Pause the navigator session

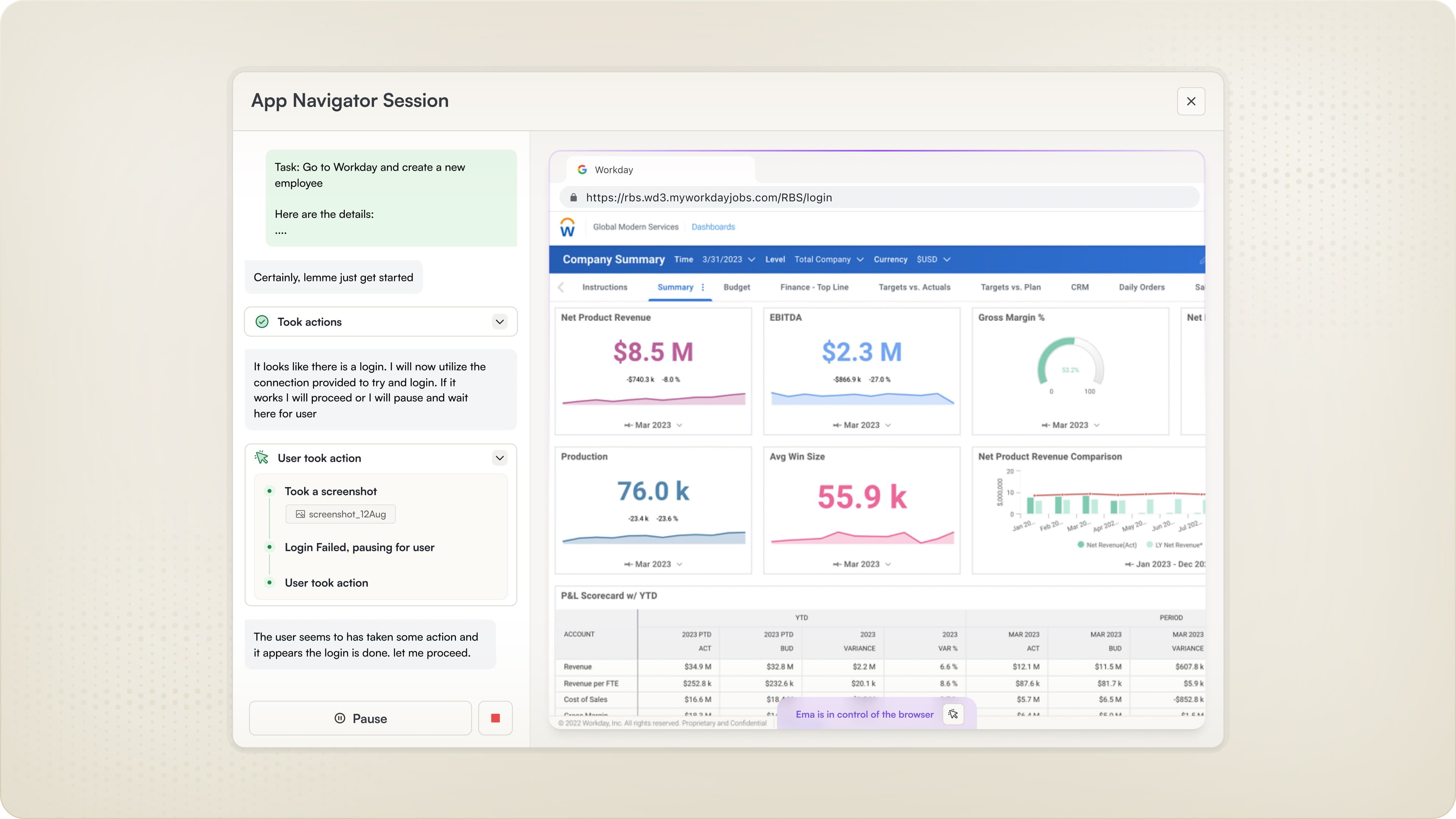click(361, 719)
